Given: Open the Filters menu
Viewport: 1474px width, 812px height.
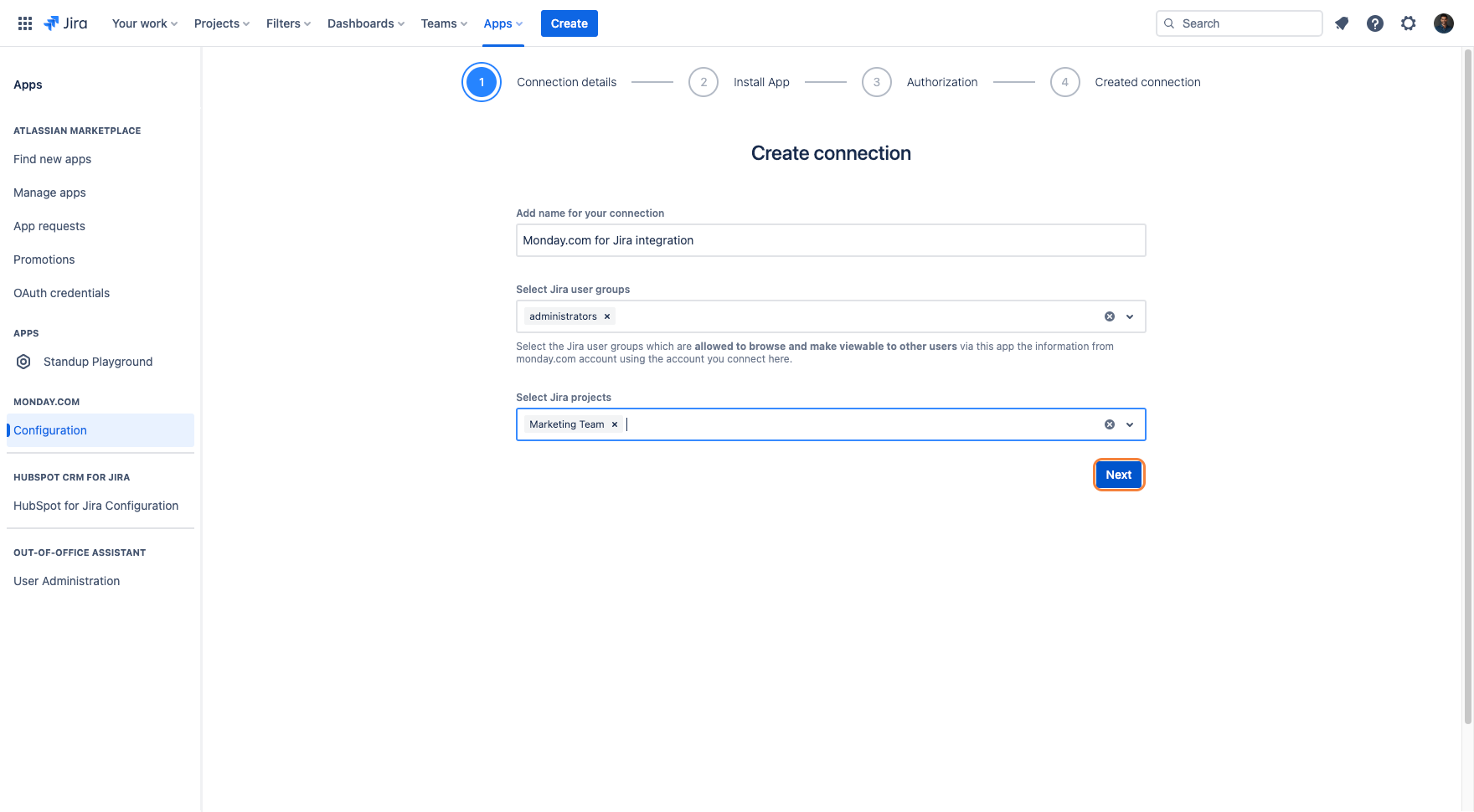Looking at the screenshot, I should [x=288, y=23].
